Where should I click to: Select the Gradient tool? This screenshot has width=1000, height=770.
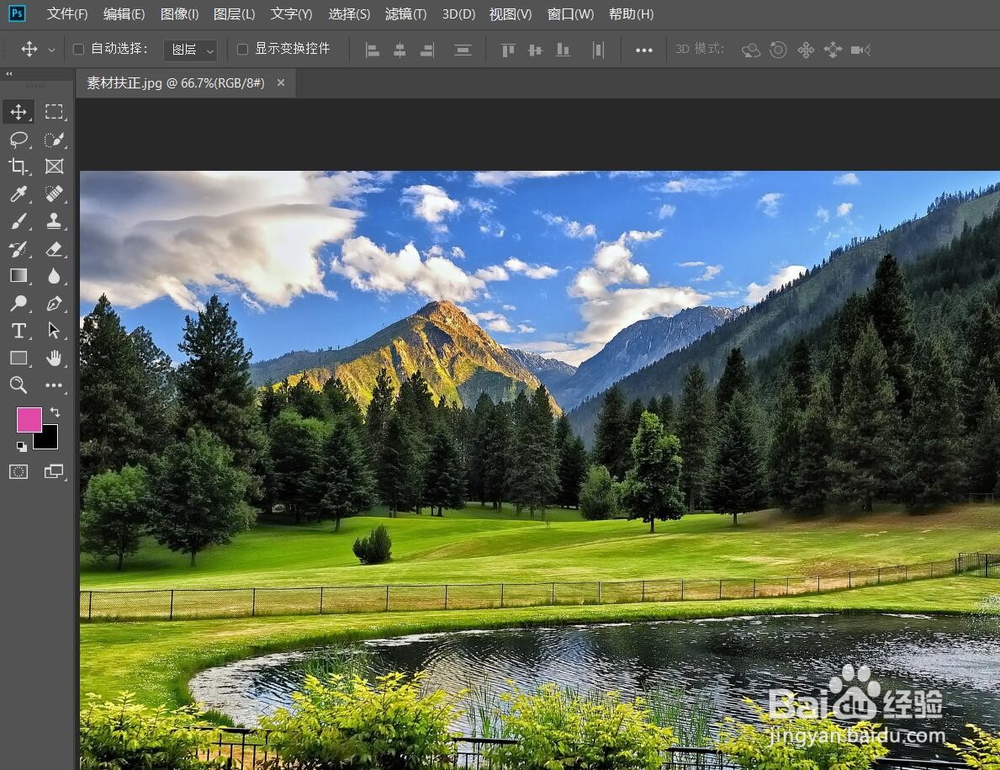point(18,276)
